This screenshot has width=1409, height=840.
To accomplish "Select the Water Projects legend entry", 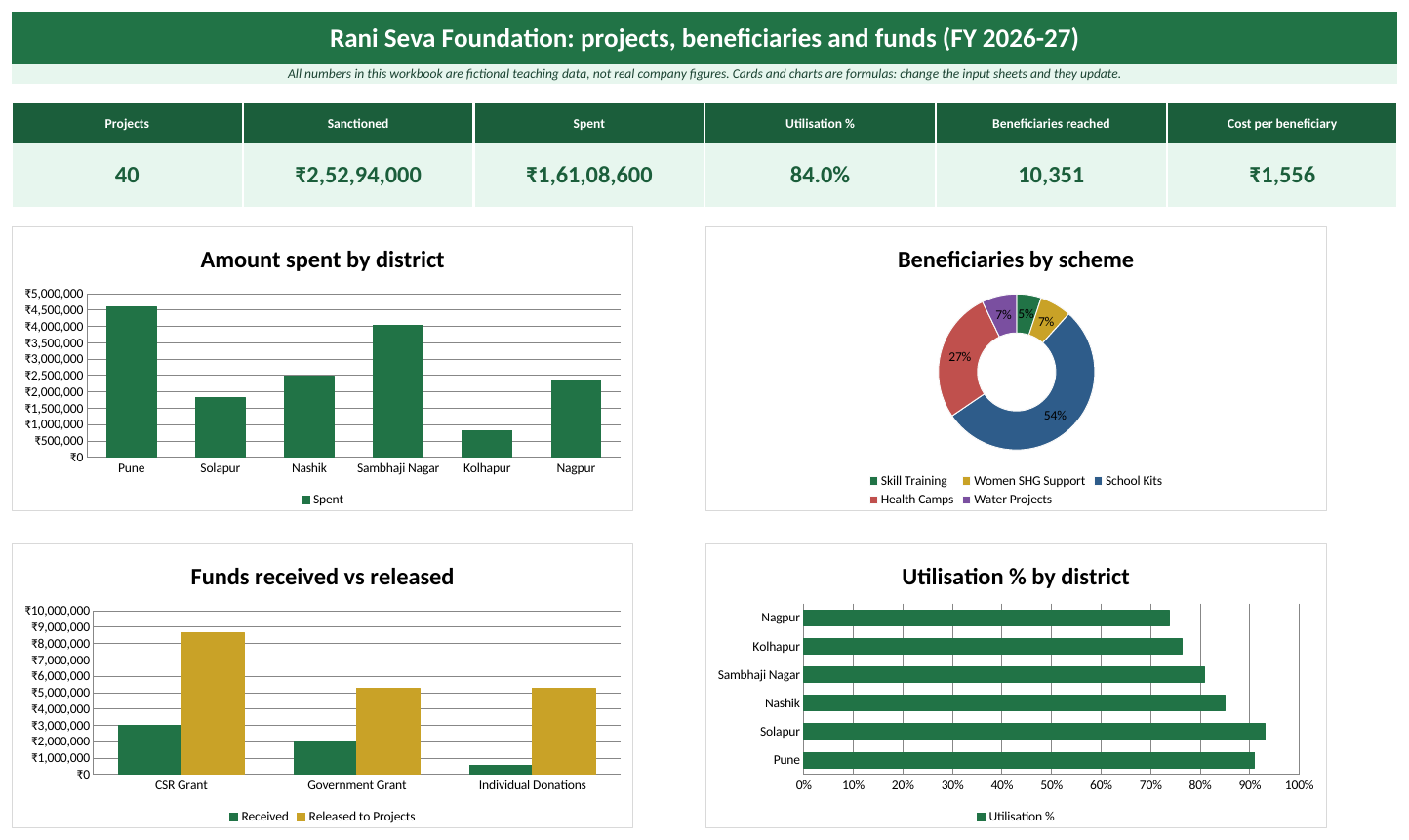I will pyautogui.click(x=1007, y=500).
